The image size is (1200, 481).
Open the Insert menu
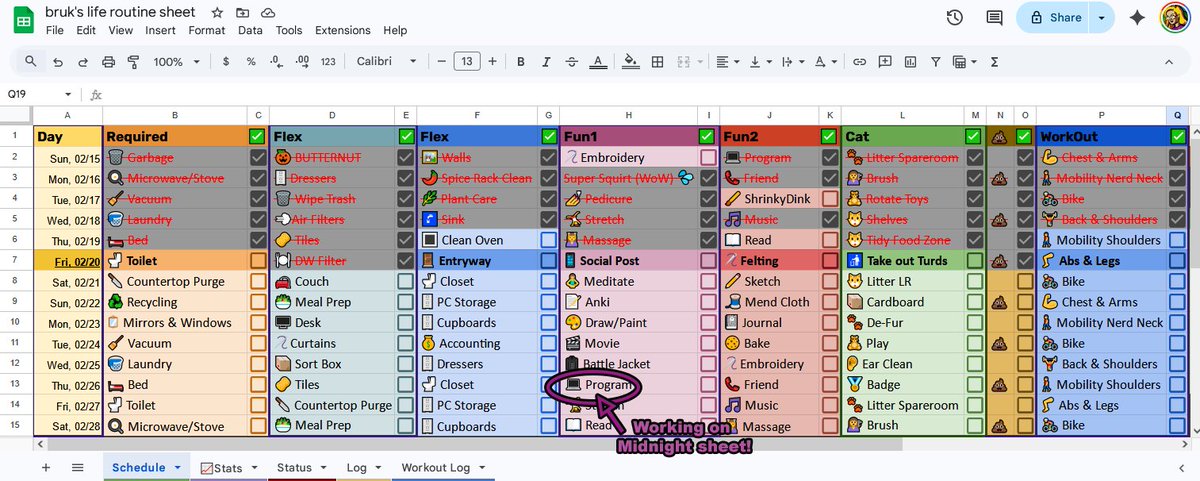[160, 30]
